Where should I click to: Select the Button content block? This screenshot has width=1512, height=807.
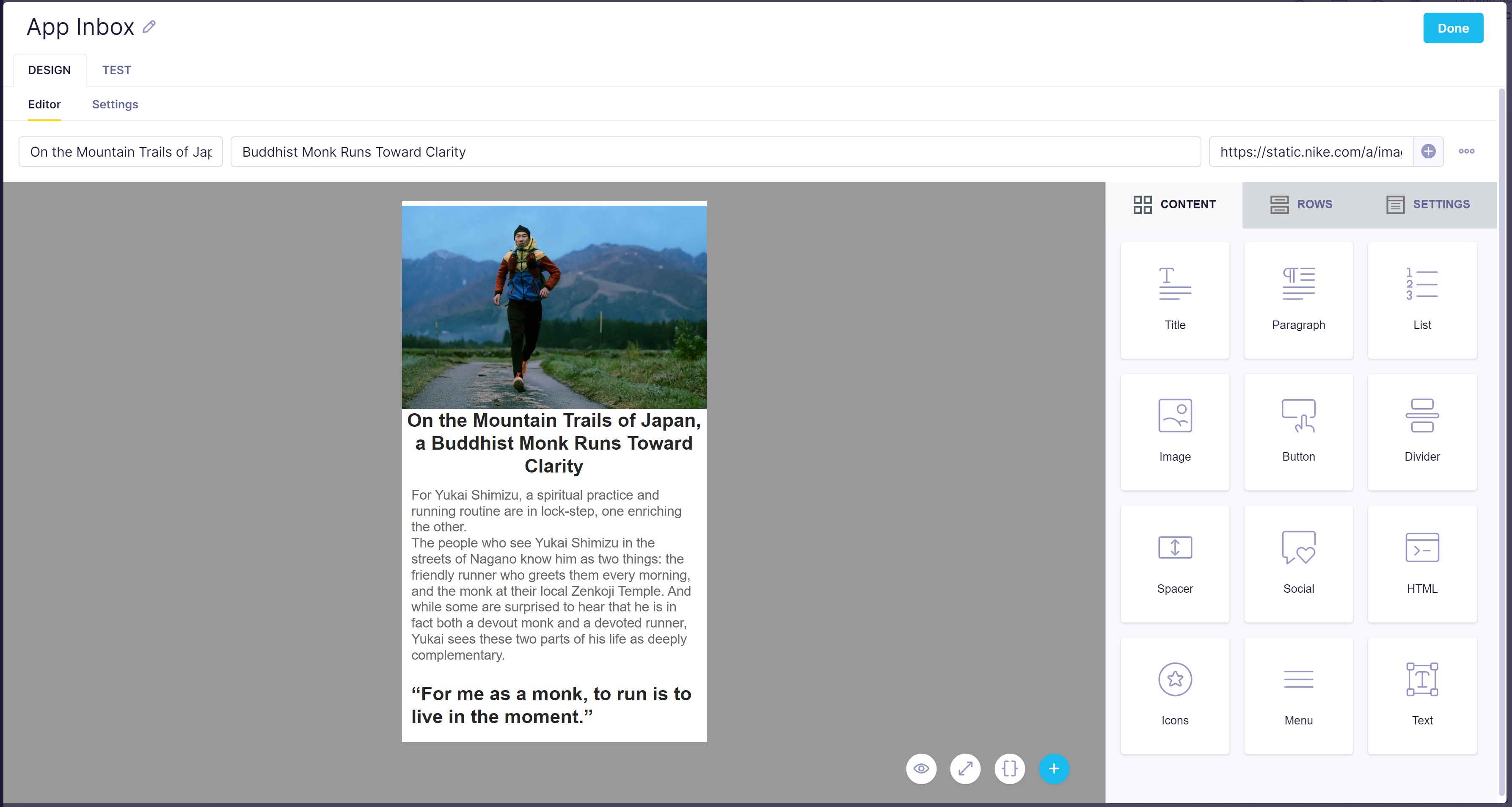click(1298, 432)
